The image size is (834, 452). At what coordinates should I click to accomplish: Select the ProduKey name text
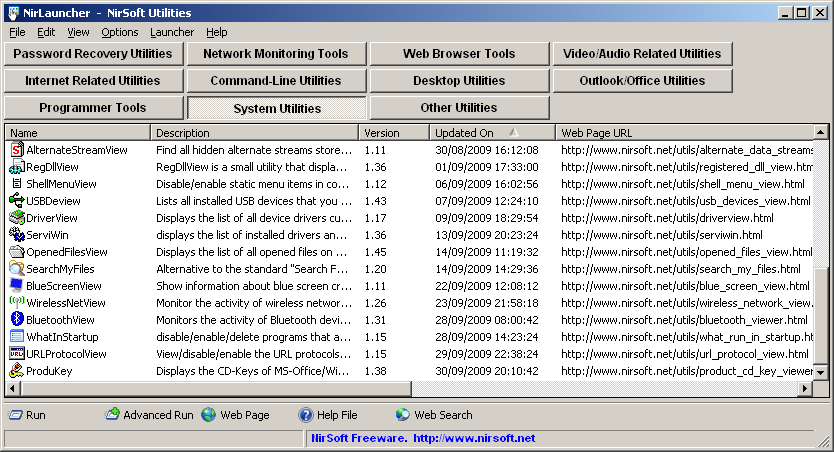49,371
